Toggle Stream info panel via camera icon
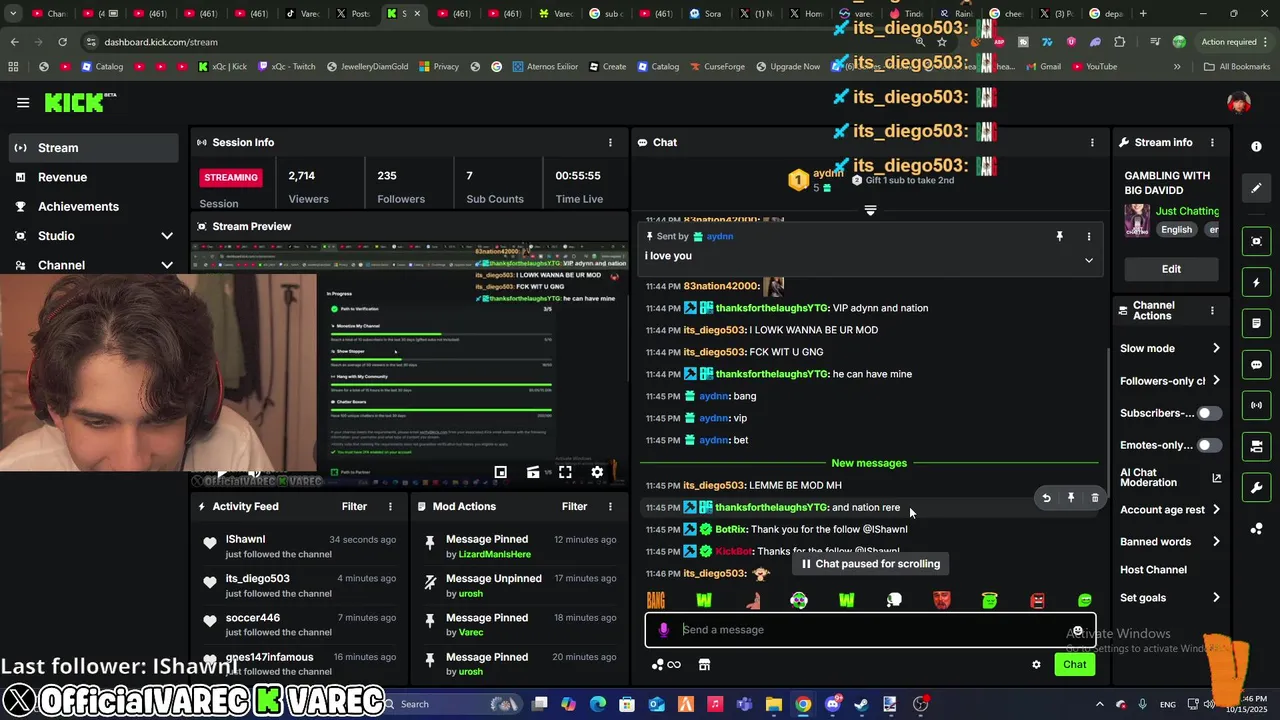1280x720 pixels. coord(1257,446)
